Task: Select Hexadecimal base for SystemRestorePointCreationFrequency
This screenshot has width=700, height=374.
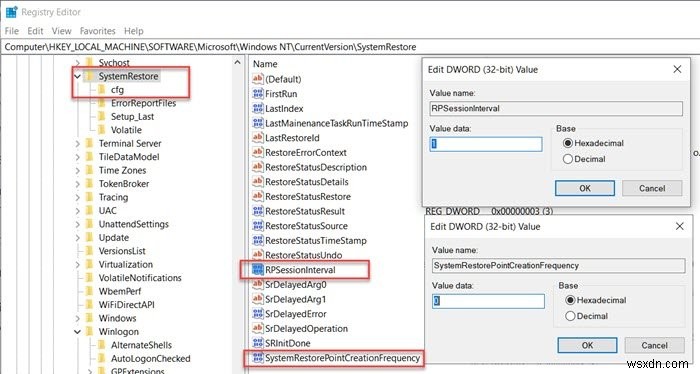Action: (x=570, y=300)
